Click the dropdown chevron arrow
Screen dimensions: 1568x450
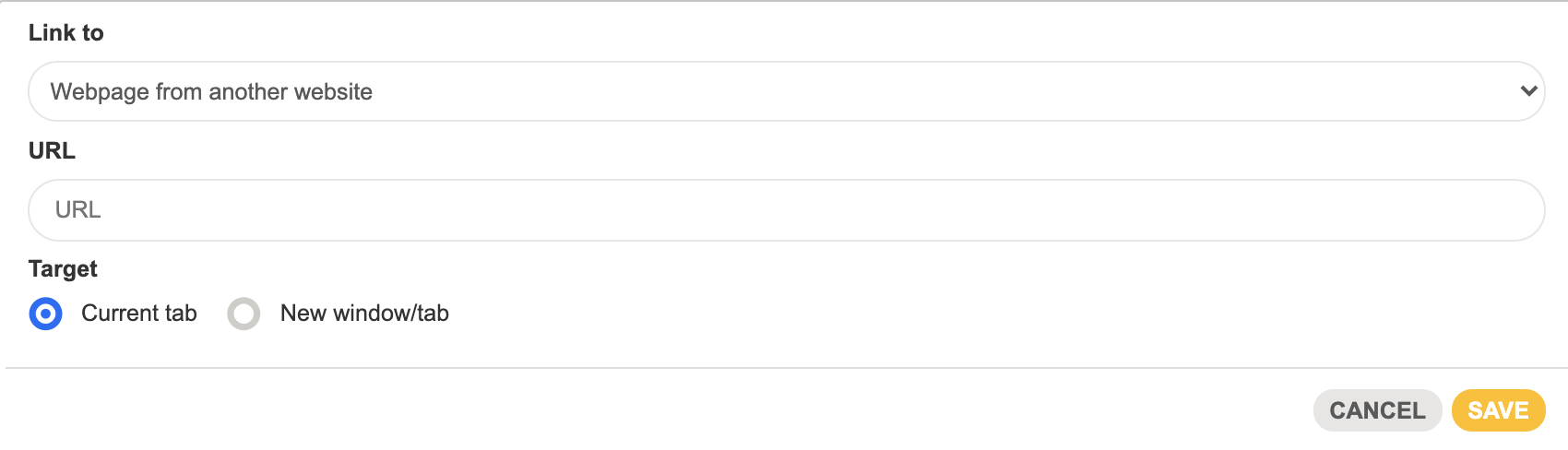click(1527, 91)
